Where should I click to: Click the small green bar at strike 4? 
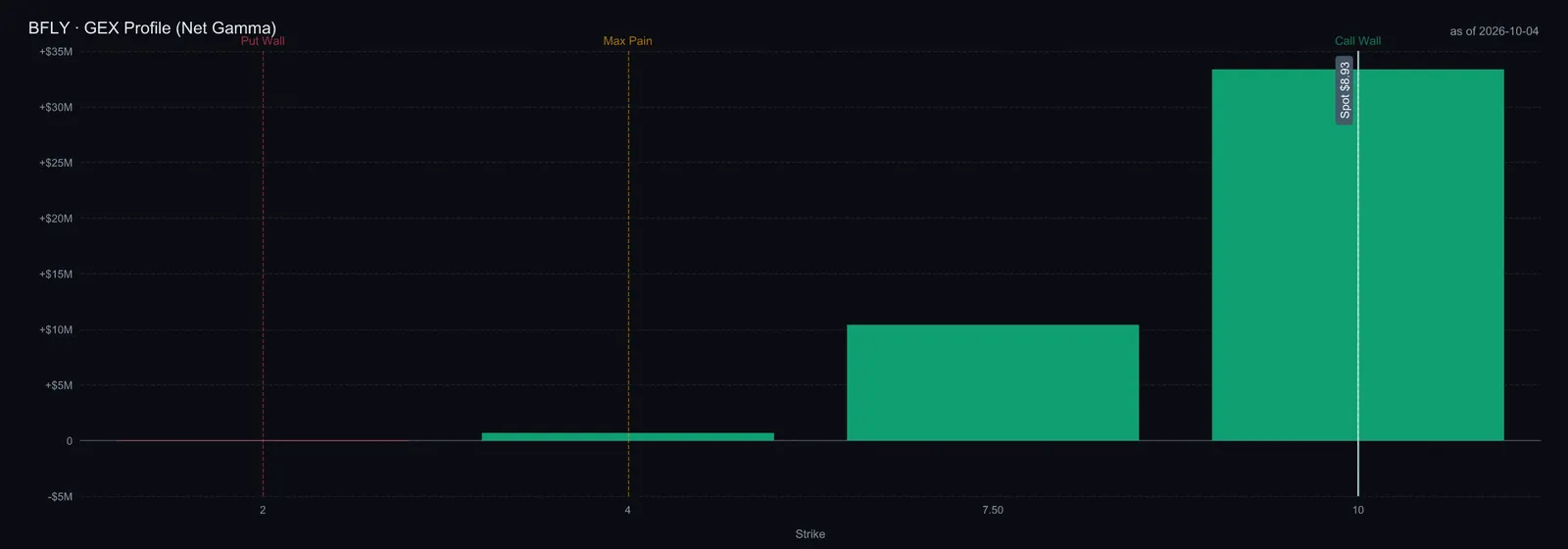tap(627, 436)
